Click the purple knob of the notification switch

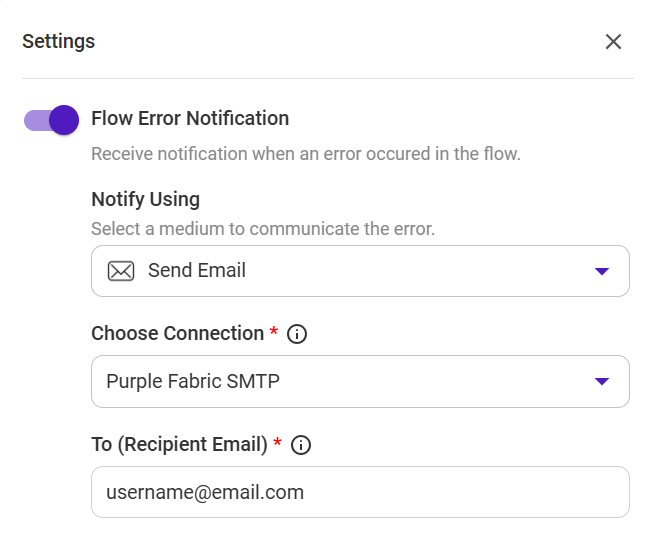pyautogui.click(x=63, y=120)
